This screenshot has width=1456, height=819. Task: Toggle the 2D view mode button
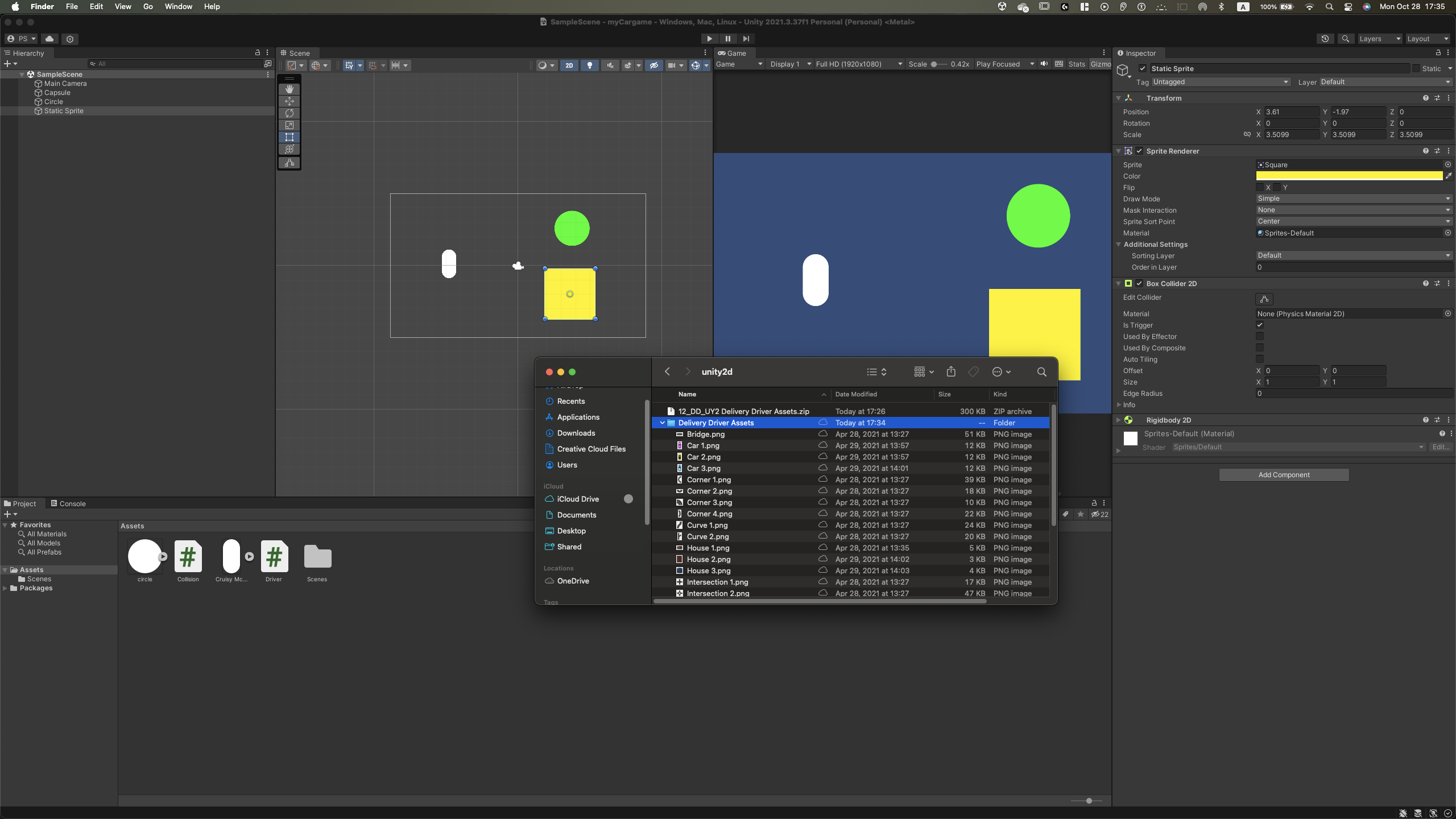point(569,65)
